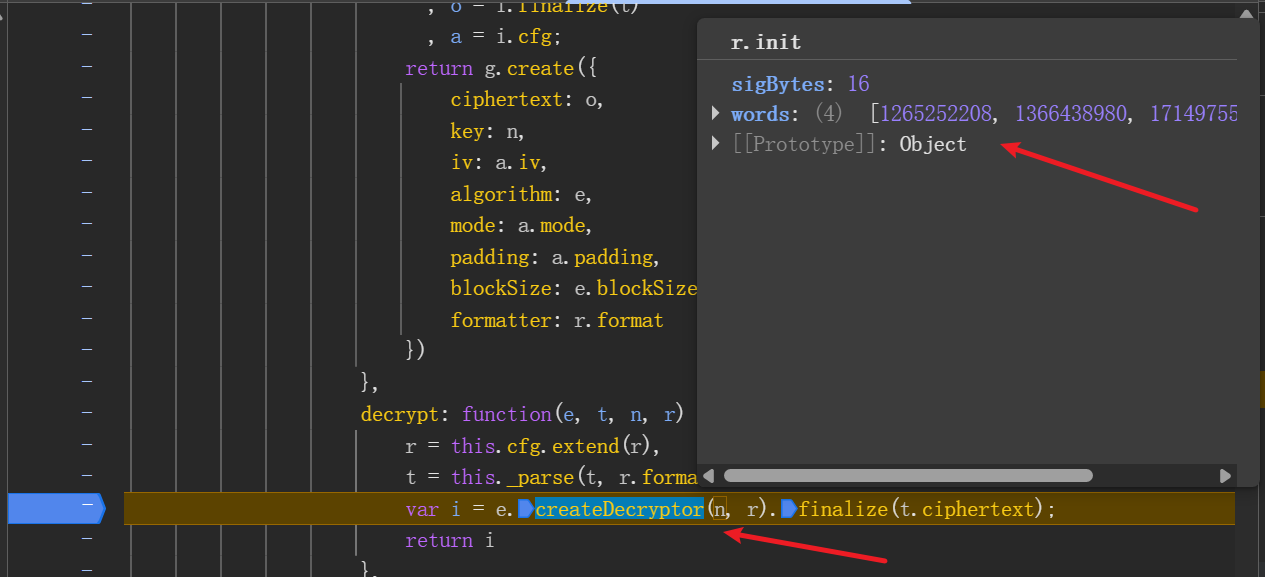
Task: Toggle breakpoint on the 'return g.create' line gutter
Action: point(87,67)
